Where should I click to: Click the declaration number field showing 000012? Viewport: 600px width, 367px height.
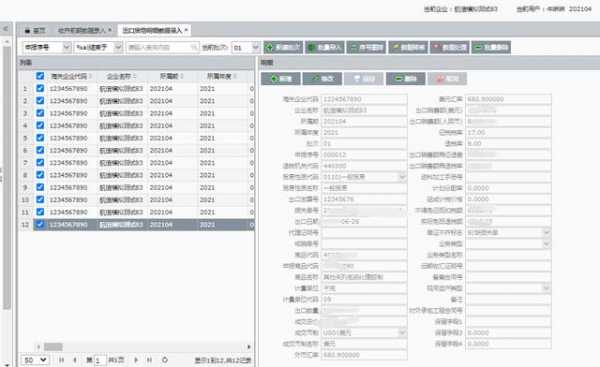click(x=364, y=155)
